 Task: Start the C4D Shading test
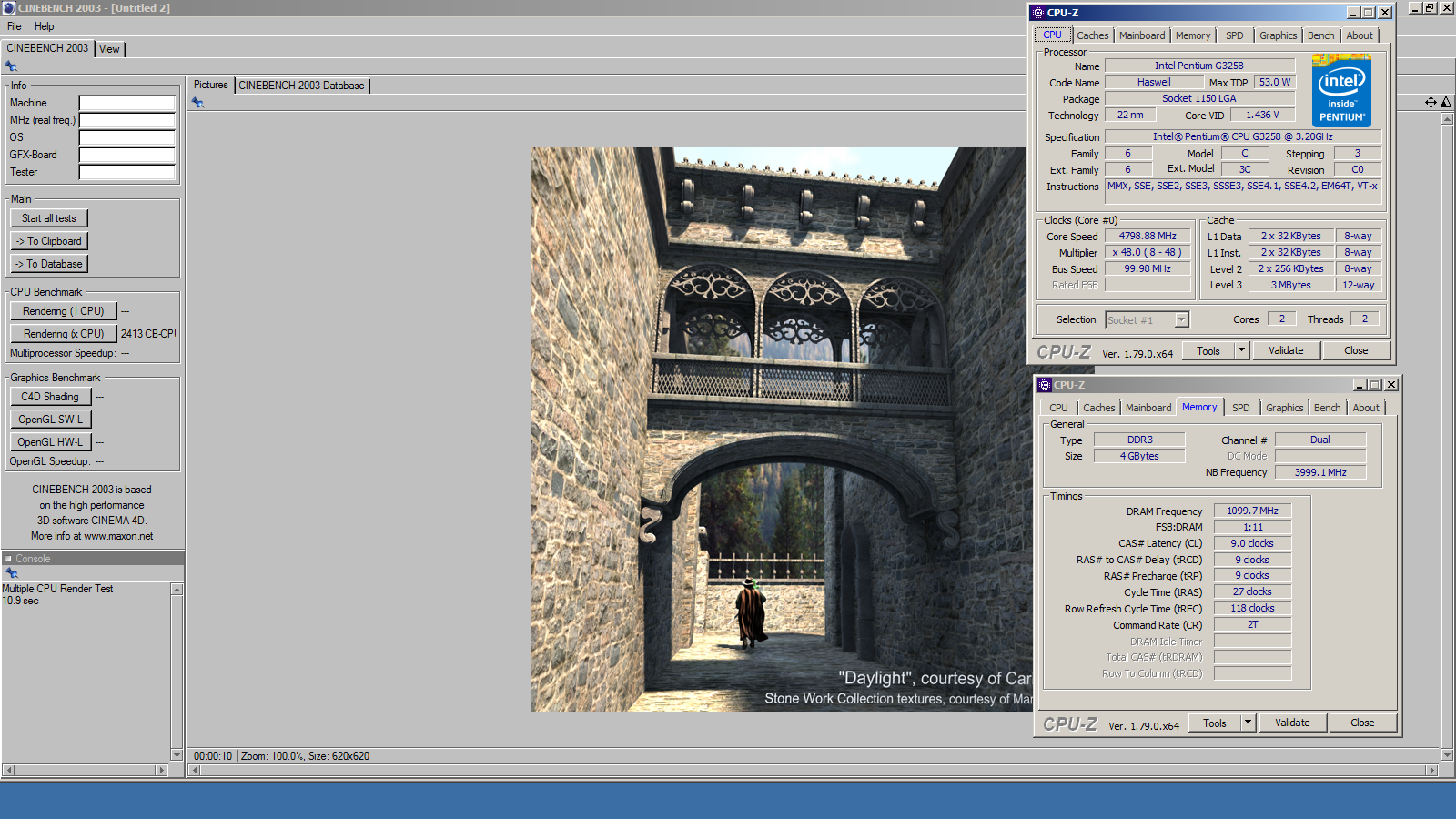click(x=51, y=397)
